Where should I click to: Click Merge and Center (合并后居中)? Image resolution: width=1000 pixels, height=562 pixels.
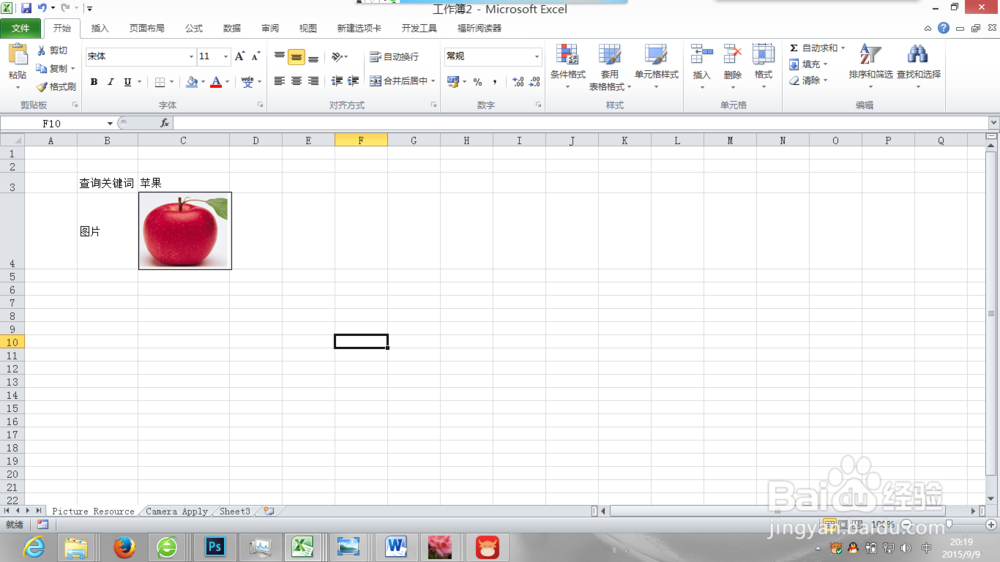click(399, 81)
